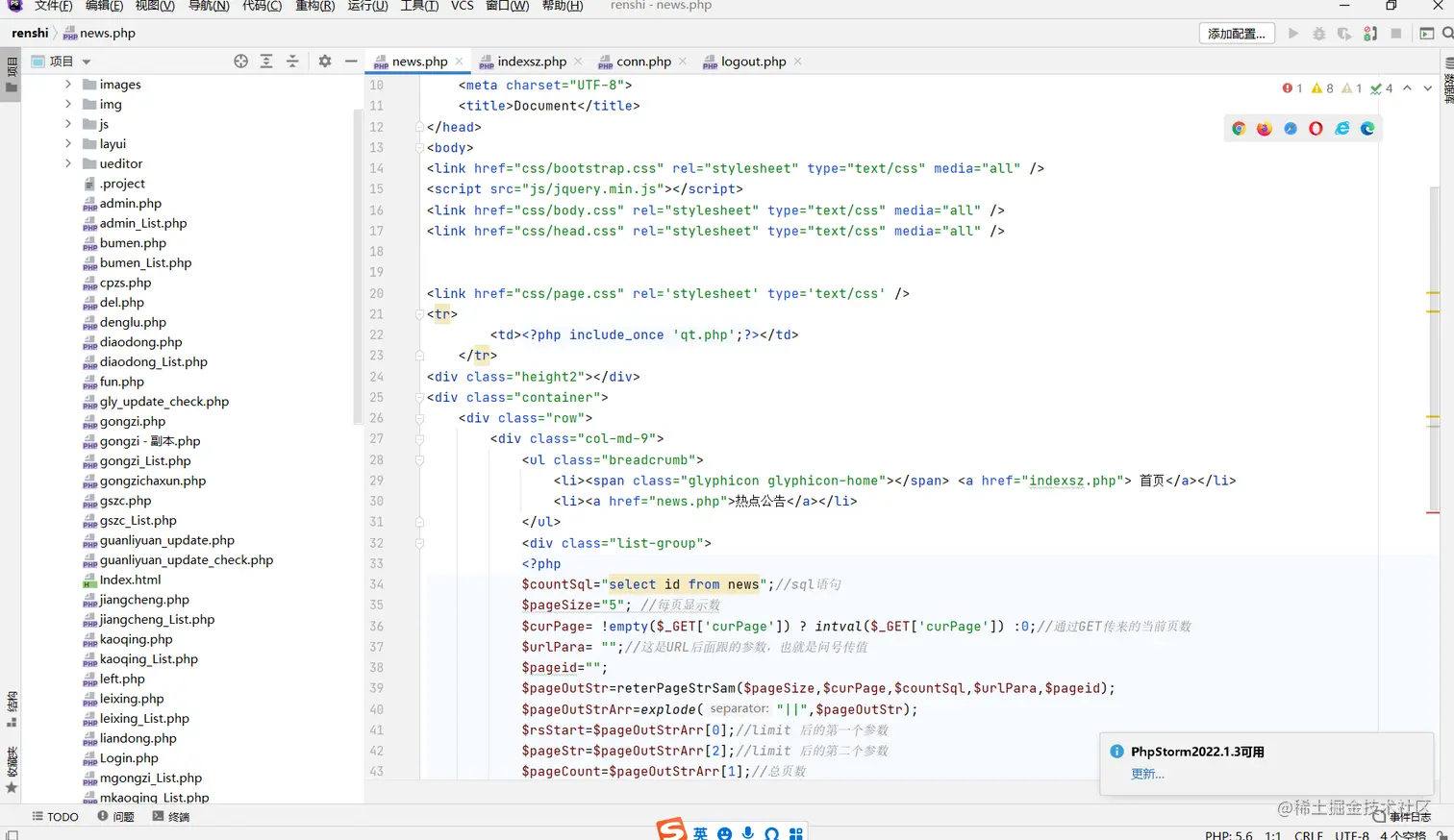Switch to indexsz.php editor tab

[531, 62]
